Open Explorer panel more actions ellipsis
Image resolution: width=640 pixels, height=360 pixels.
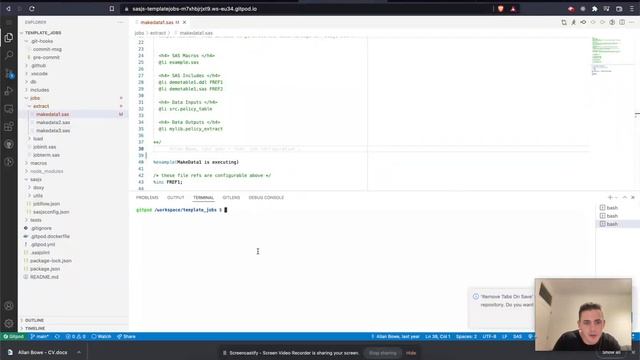click(120, 22)
